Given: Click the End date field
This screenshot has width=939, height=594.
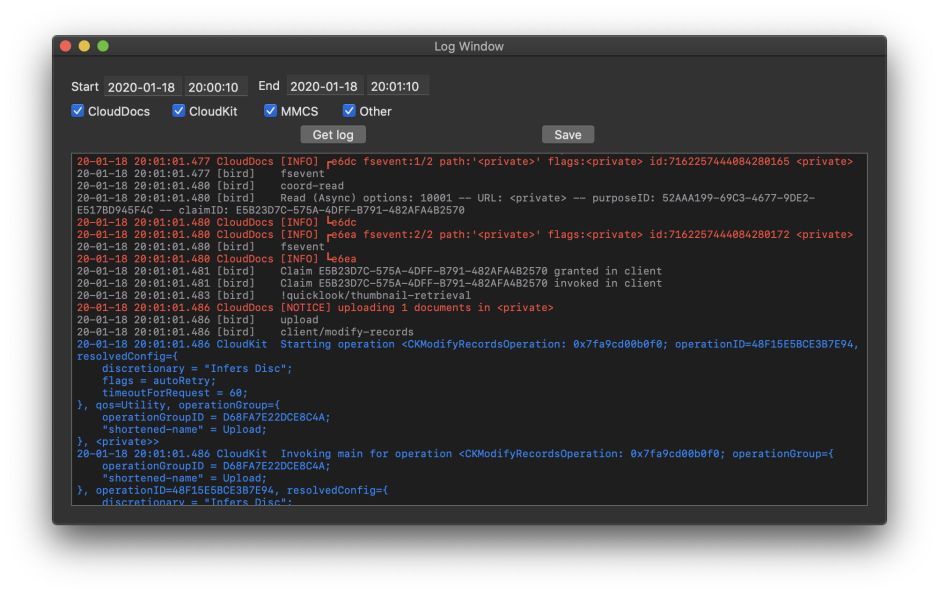Looking at the screenshot, I should 324,87.
